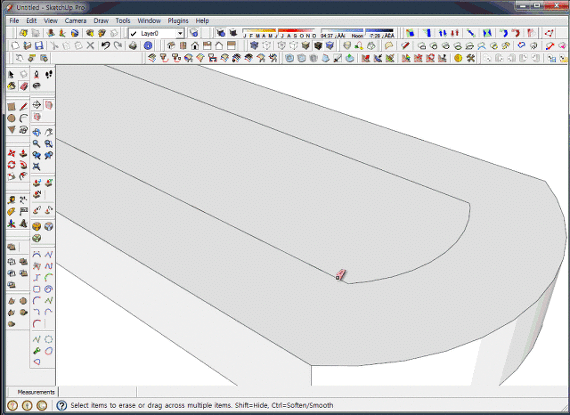Open the Window menu
The image size is (570, 415).
click(x=149, y=21)
